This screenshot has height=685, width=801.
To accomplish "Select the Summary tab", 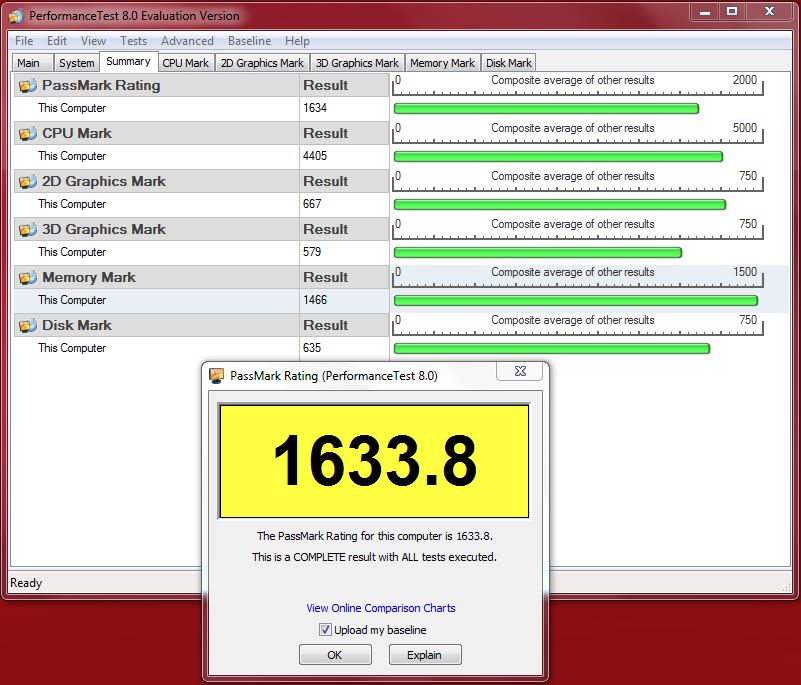I will point(128,61).
